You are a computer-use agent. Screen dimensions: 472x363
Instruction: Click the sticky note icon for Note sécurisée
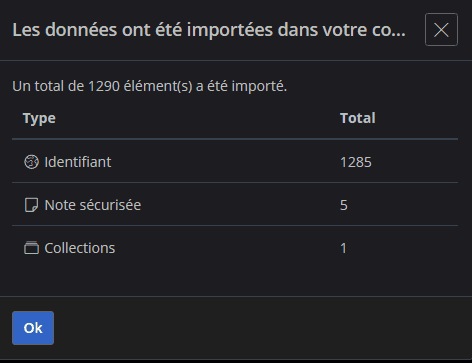click(31, 205)
